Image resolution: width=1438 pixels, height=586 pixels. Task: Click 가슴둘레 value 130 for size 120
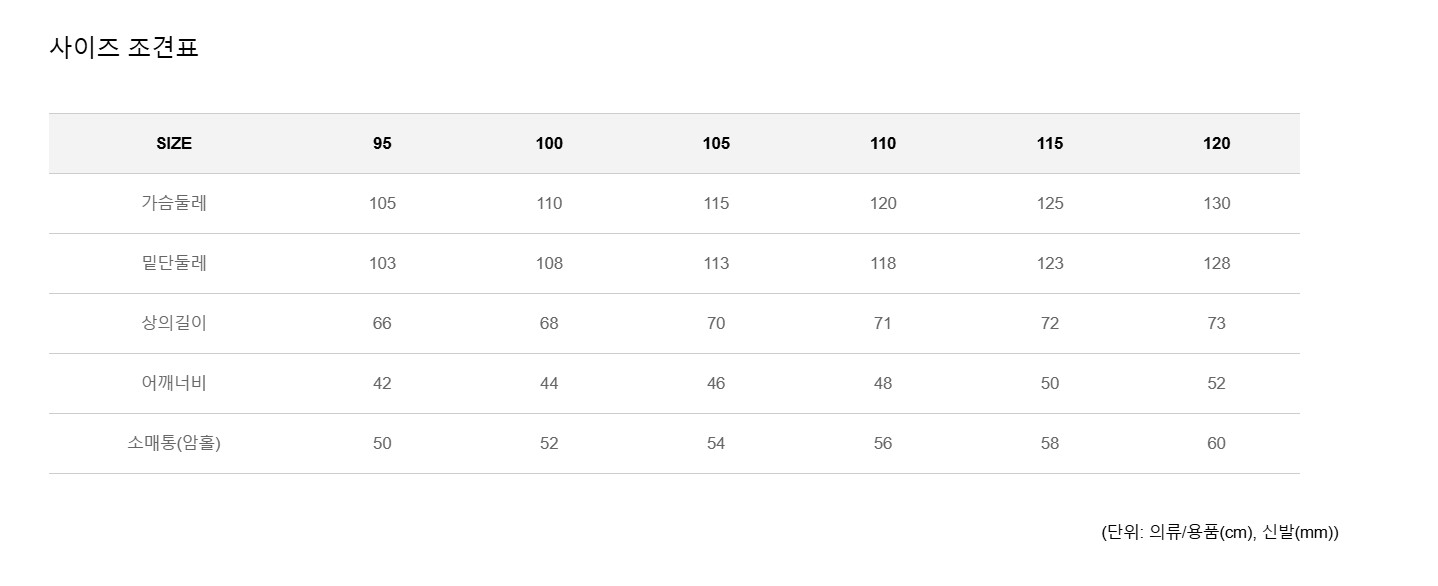click(x=1216, y=203)
